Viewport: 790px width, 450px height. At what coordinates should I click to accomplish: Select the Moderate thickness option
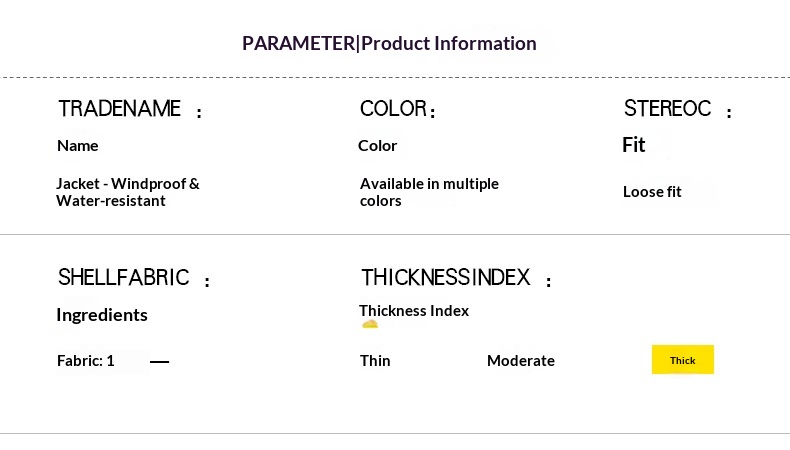click(520, 360)
